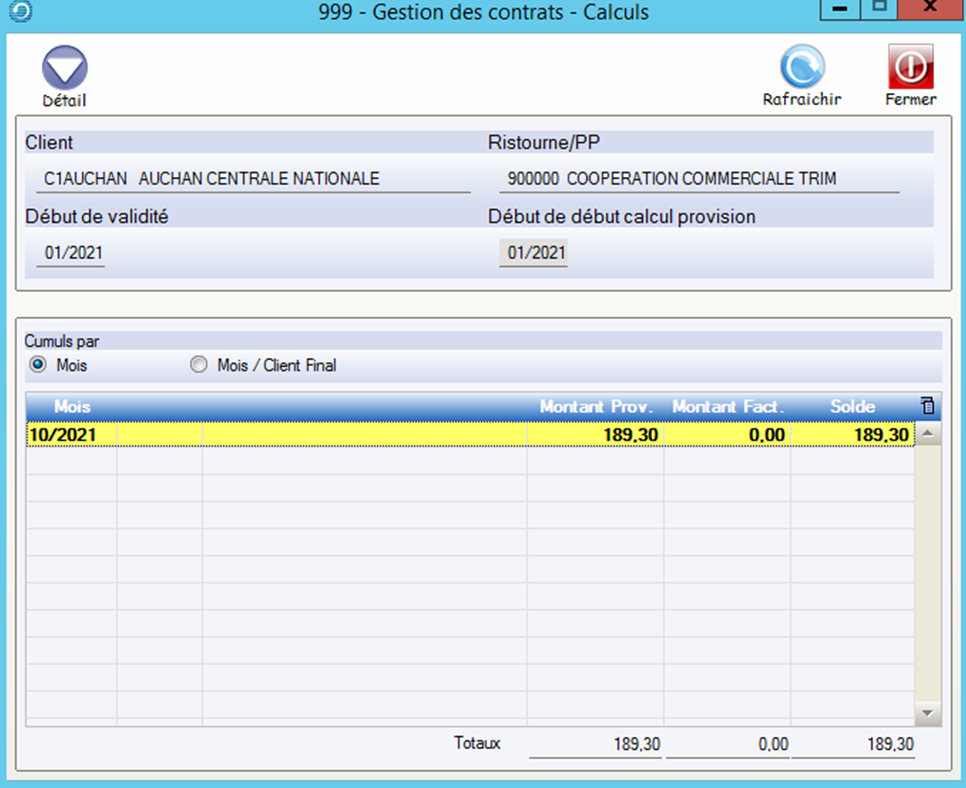Click the Début de début calcul provision field

(x=534, y=253)
